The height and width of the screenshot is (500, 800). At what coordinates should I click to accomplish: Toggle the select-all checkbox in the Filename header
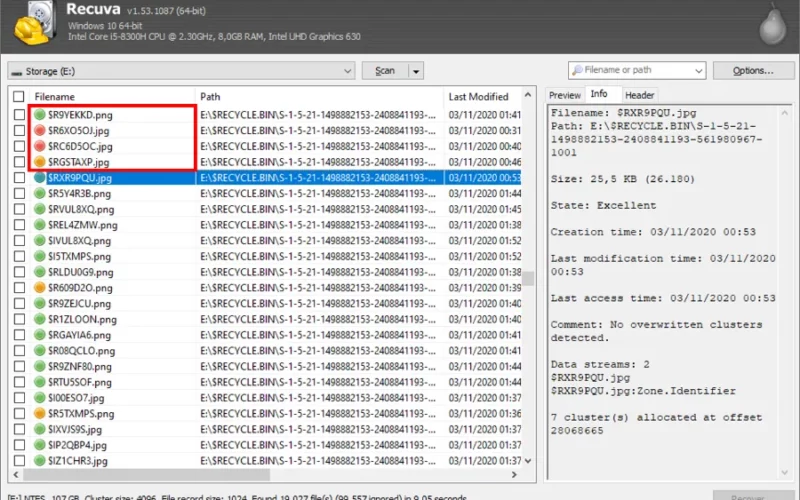click(x=19, y=96)
